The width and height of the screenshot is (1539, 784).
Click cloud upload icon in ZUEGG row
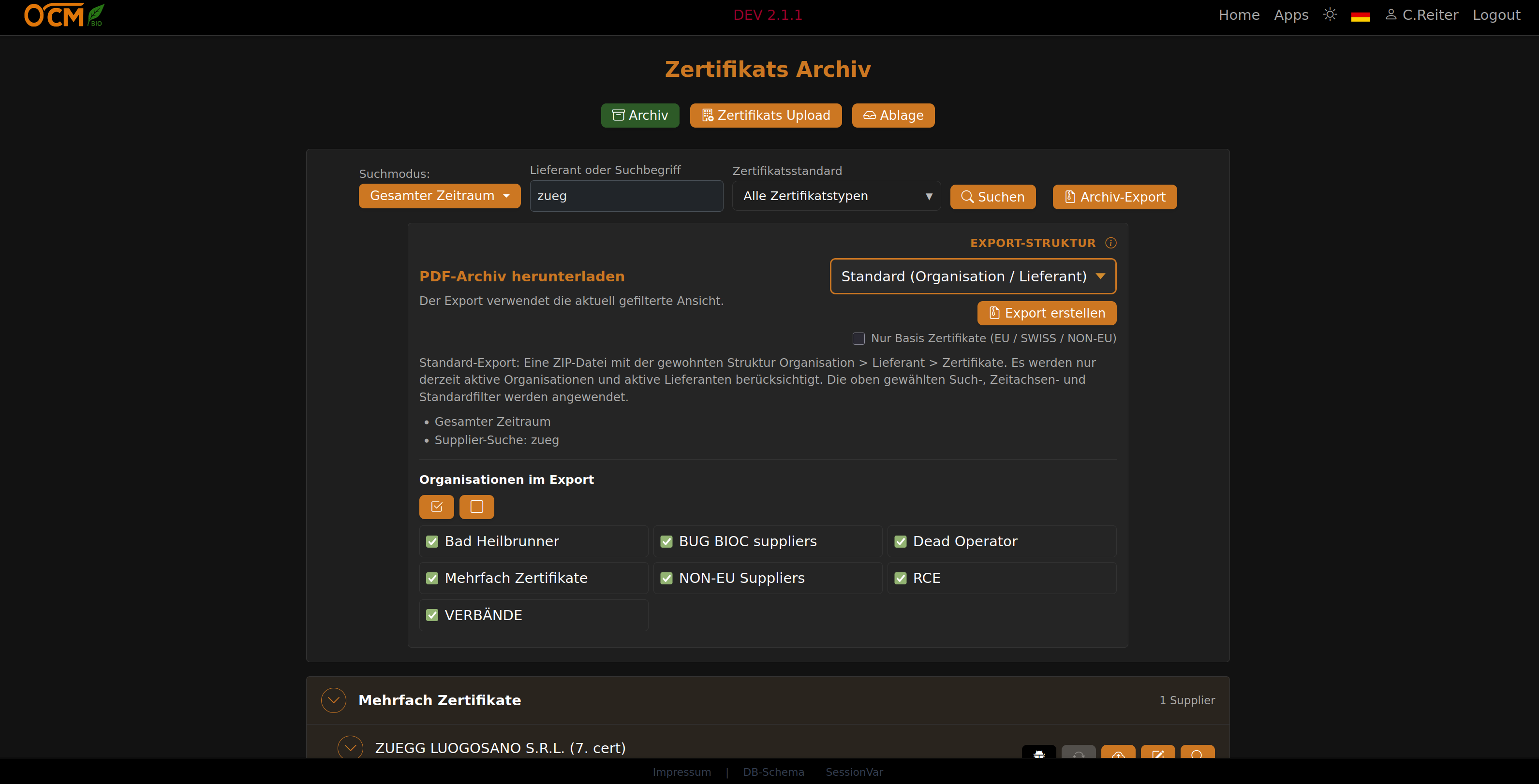click(1118, 753)
